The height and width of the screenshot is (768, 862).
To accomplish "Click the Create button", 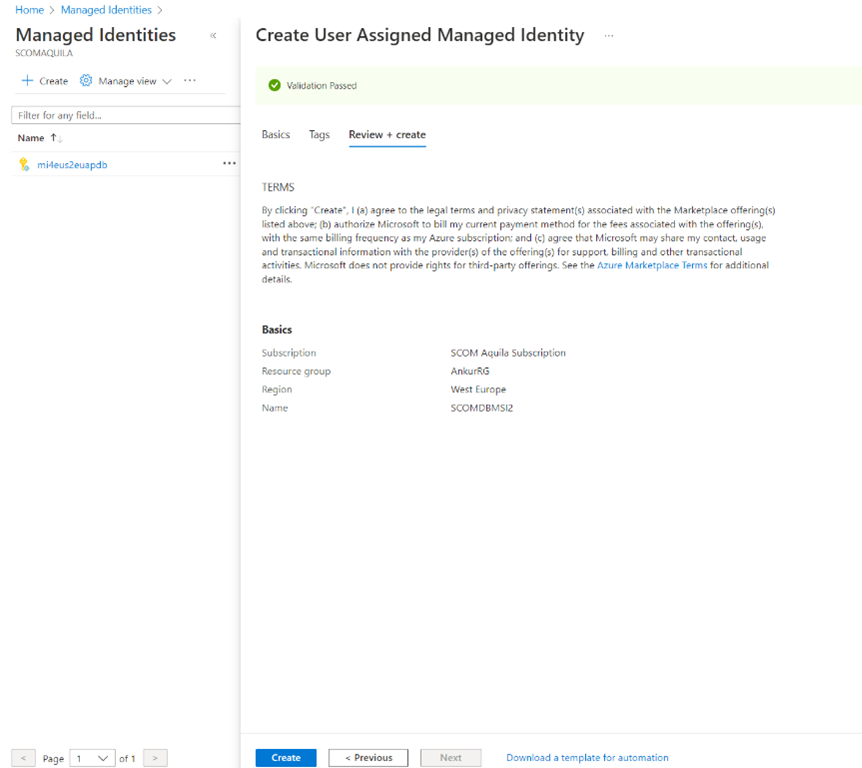I will click(285, 757).
